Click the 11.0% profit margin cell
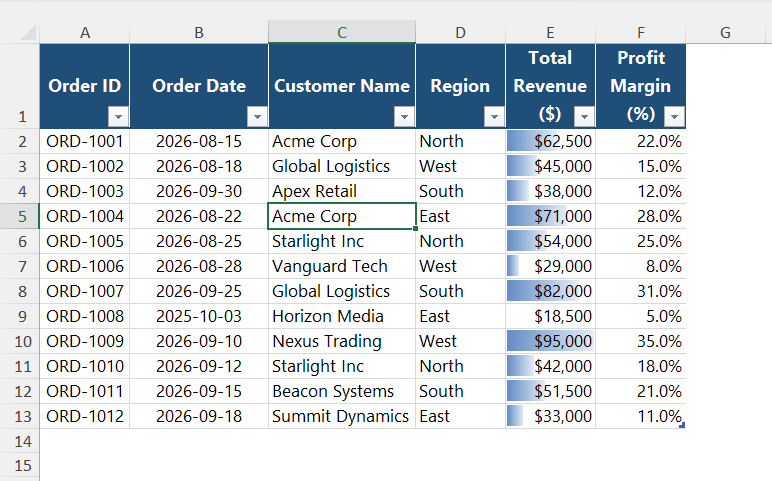The width and height of the screenshot is (772, 481). (x=641, y=416)
